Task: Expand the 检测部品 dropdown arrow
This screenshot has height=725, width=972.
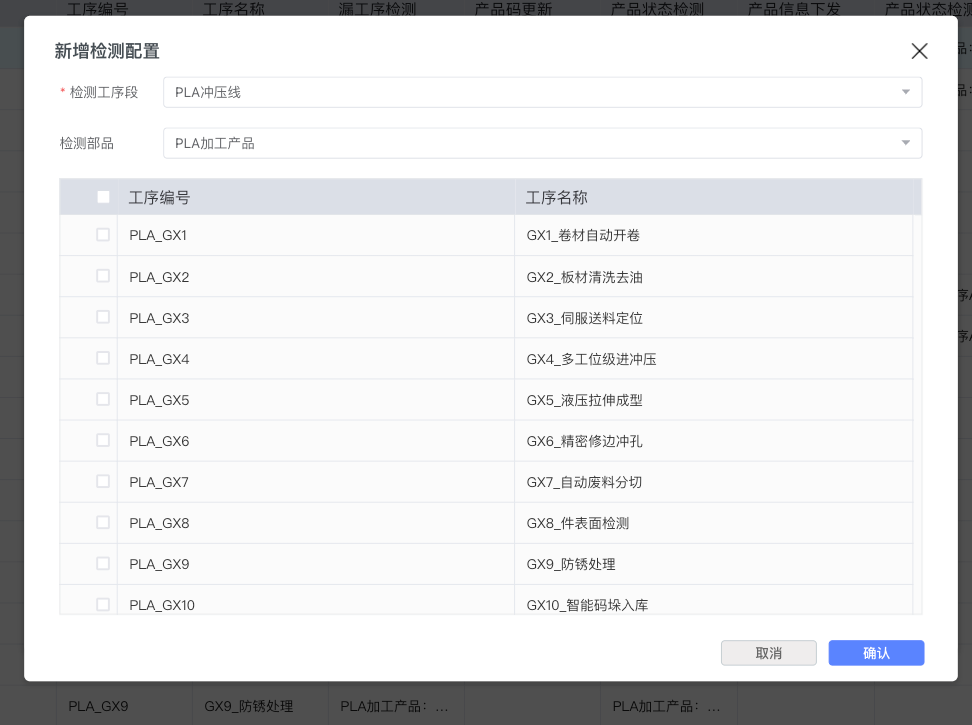Action: point(905,143)
